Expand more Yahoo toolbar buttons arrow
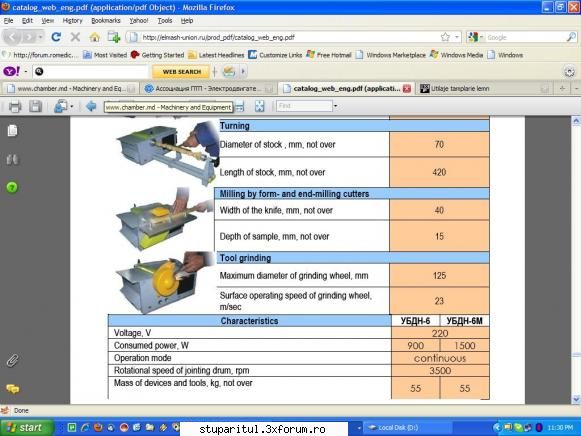Viewport: 581px width, 436px height. (243, 71)
